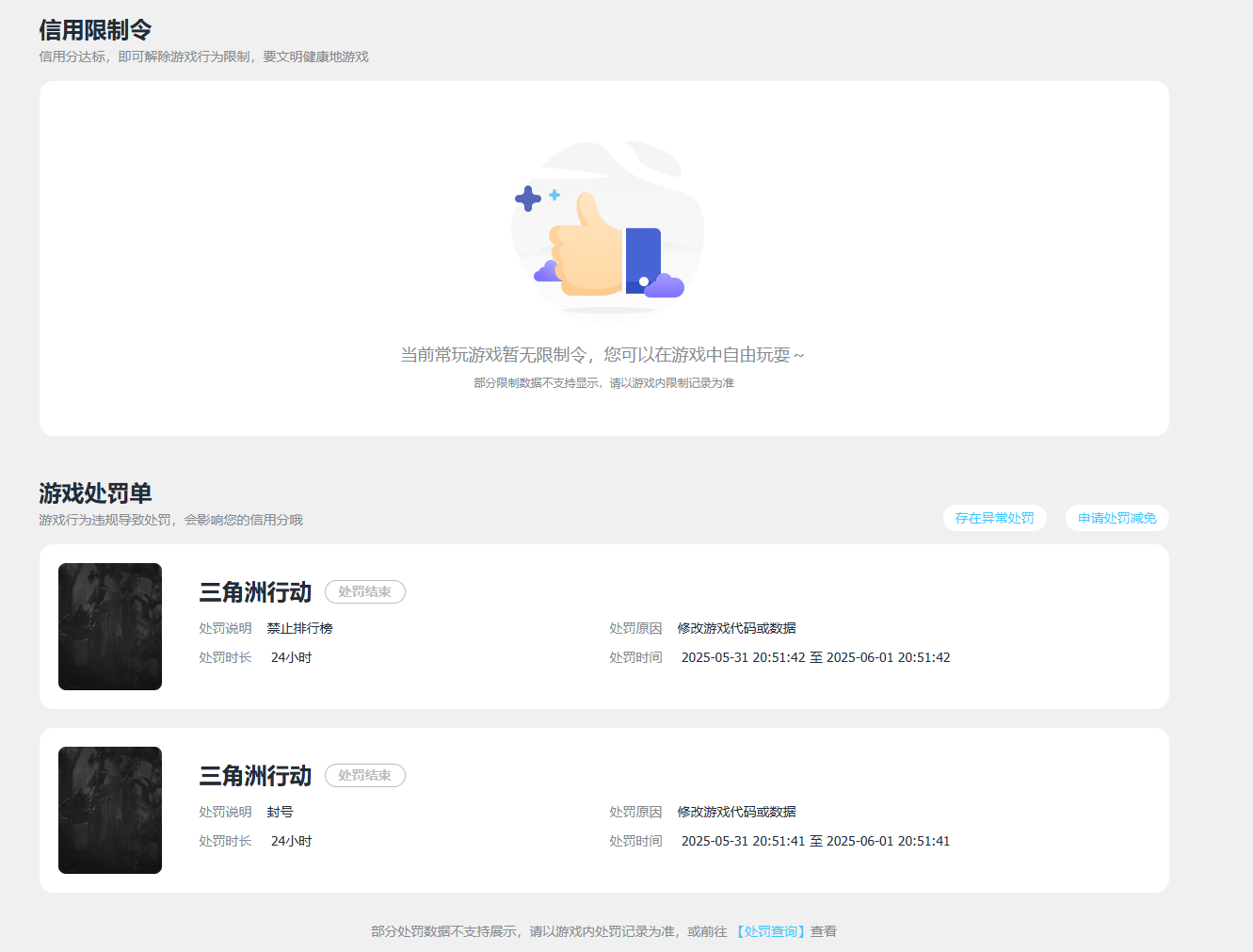Select penalty time ending 2025-06-01 20:51:42

(x=815, y=657)
